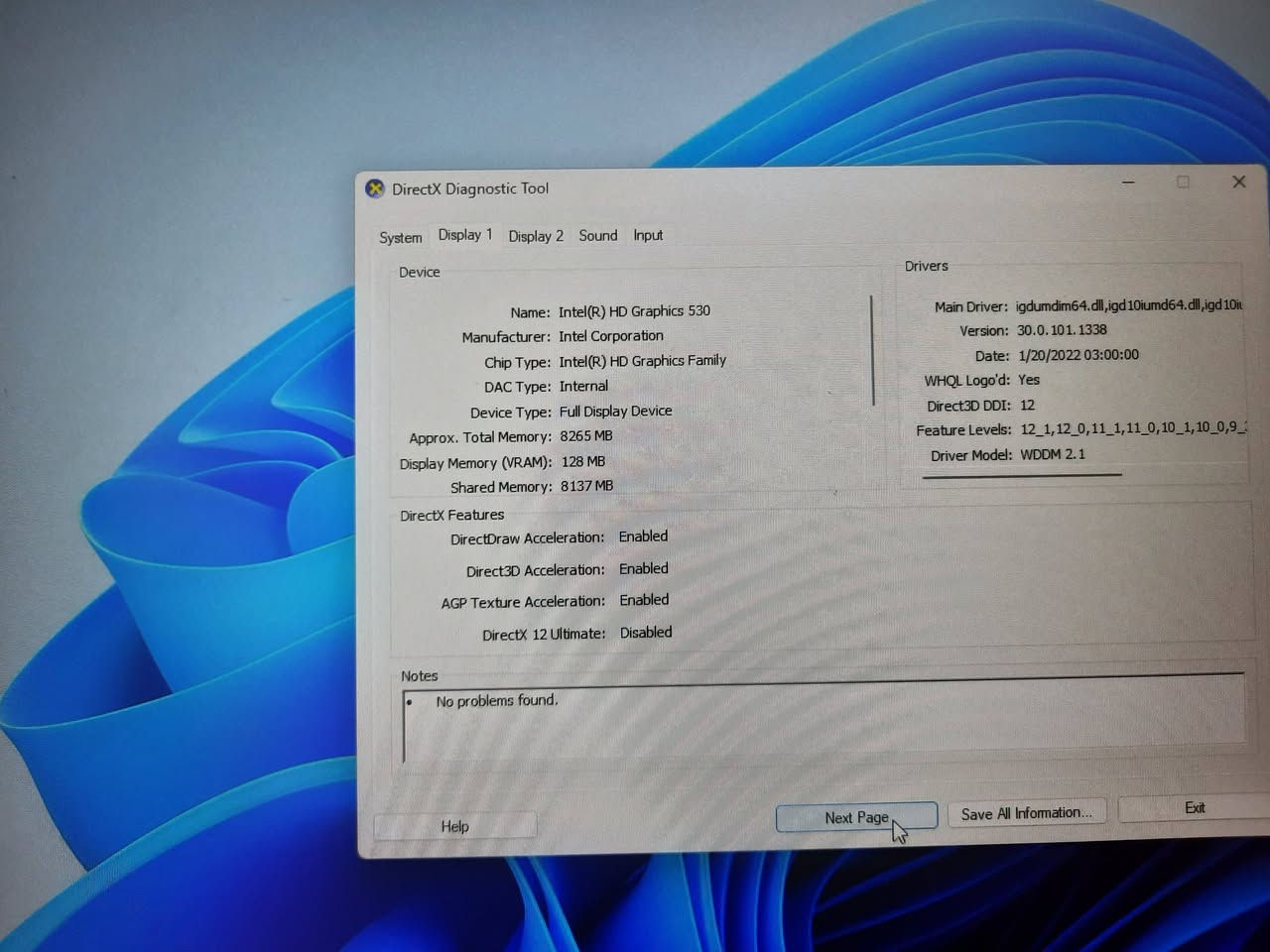Click the DirectX Diagnostic Tool title icon
The width and height of the screenshot is (1270, 952).
pos(374,188)
